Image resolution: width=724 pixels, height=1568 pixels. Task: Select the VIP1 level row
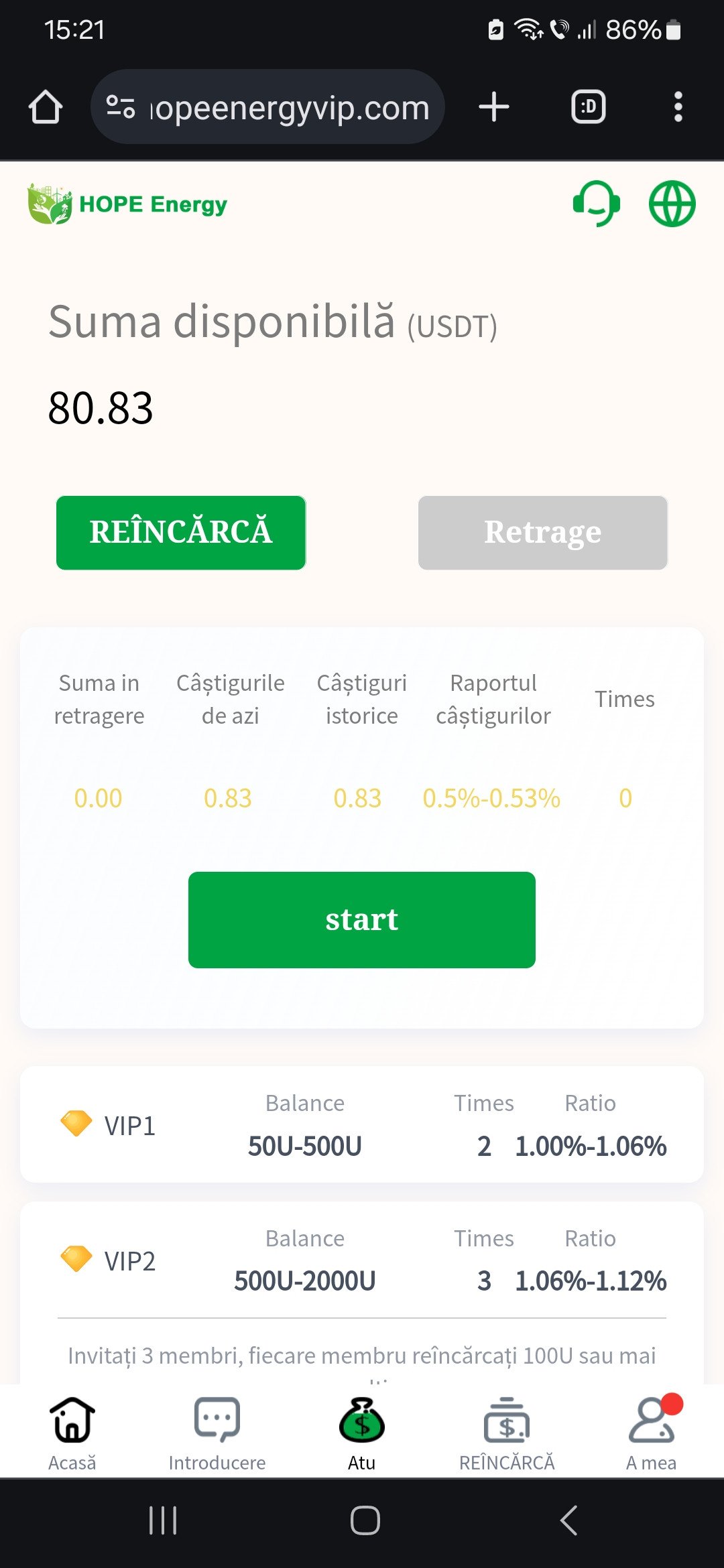click(x=362, y=1124)
